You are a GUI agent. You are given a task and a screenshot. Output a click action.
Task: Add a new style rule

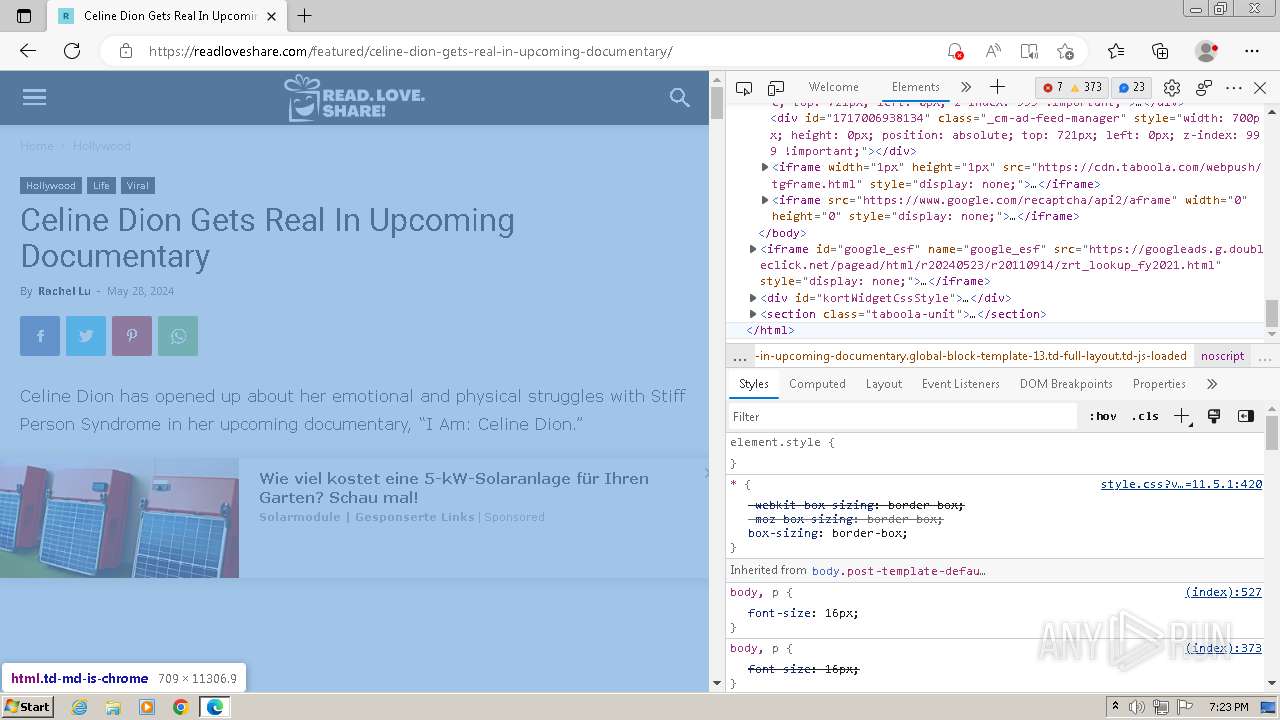(x=1182, y=417)
